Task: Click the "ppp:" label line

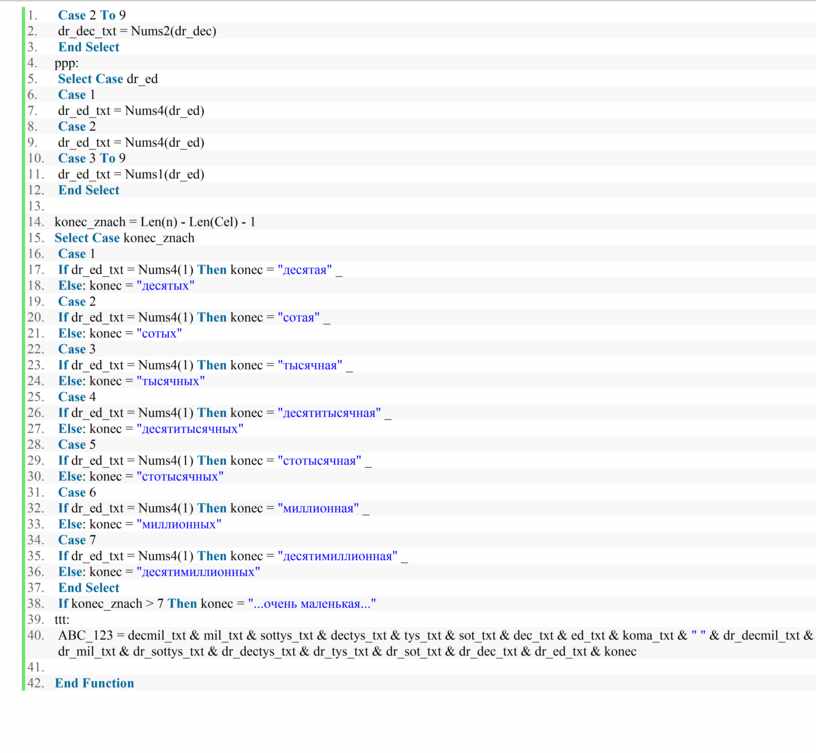Action: tap(67, 63)
